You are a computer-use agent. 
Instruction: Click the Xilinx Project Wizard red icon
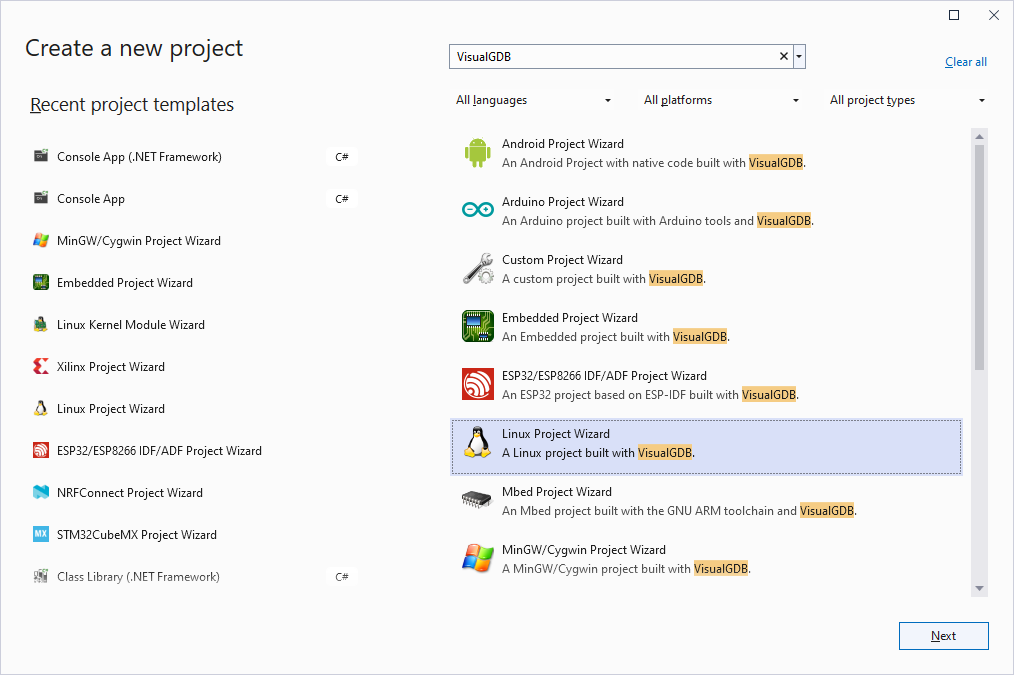pyautogui.click(x=41, y=366)
